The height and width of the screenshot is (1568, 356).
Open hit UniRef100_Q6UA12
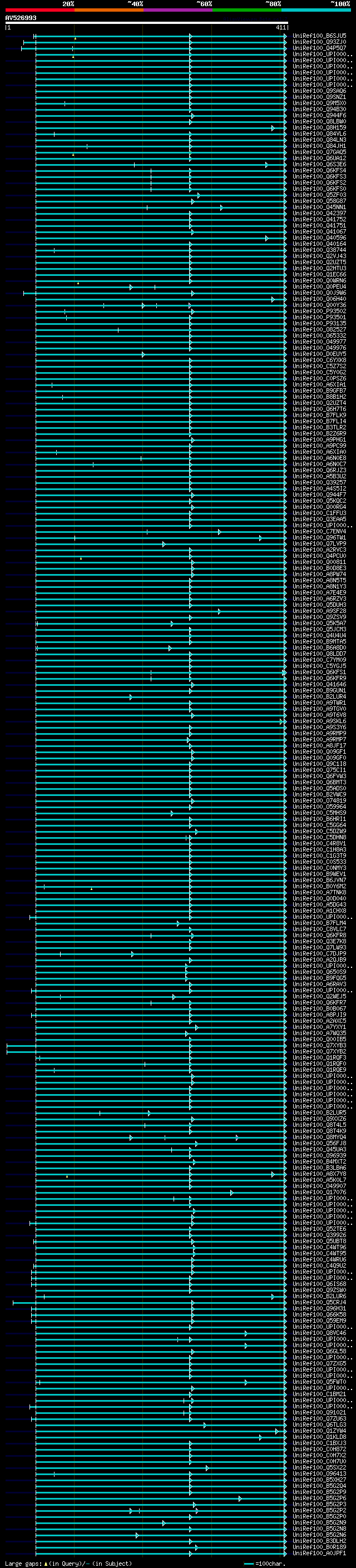coord(319,159)
